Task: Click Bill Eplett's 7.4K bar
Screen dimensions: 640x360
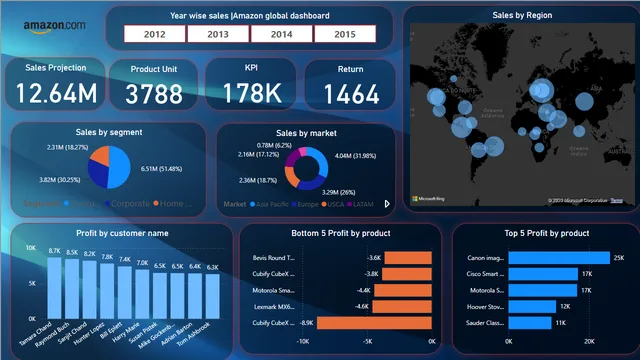Action: [x=124, y=293]
